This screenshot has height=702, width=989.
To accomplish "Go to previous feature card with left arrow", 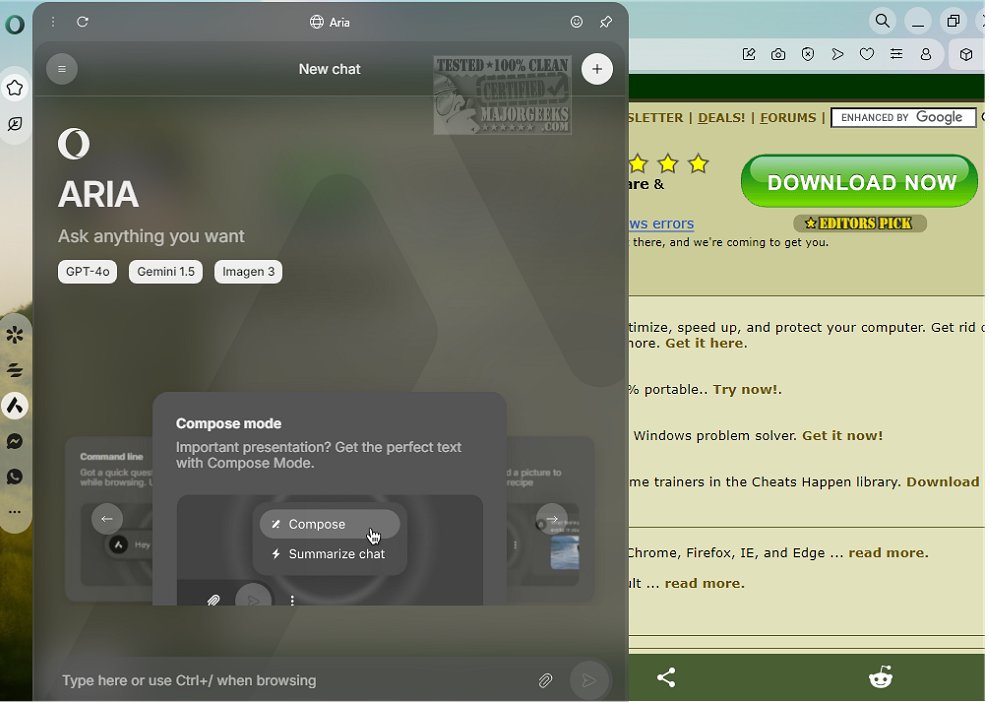I will click(x=107, y=519).
